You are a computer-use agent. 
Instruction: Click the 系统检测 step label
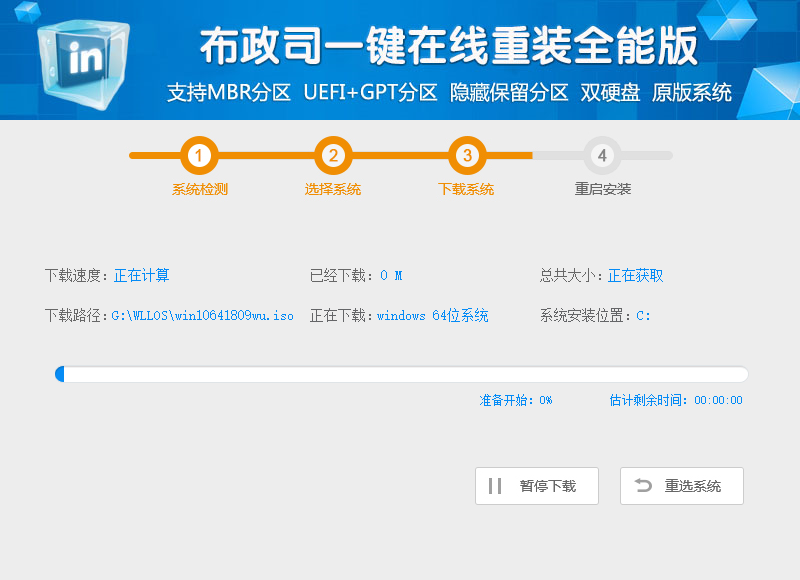pyautogui.click(x=199, y=189)
